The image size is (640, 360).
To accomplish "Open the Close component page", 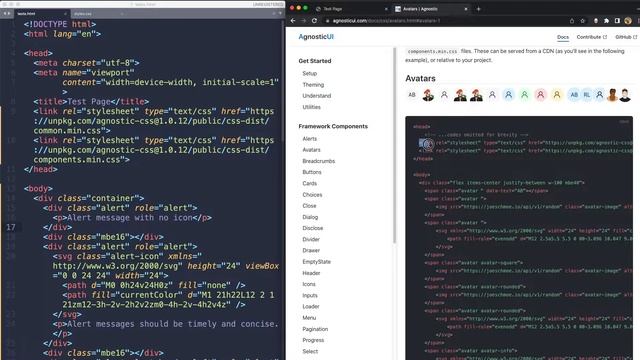I will click(x=309, y=206).
